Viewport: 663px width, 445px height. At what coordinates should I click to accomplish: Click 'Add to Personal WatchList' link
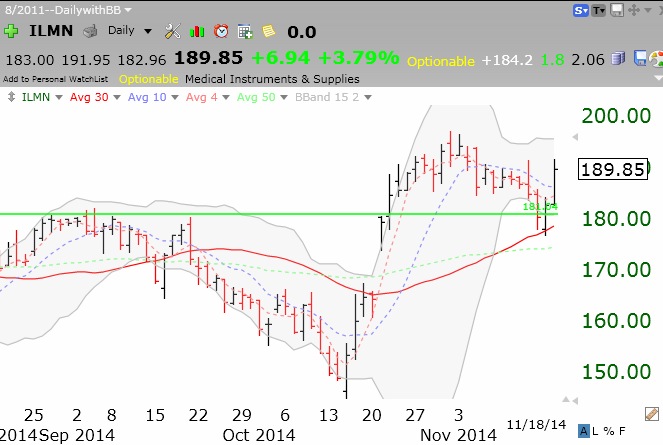point(56,78)
